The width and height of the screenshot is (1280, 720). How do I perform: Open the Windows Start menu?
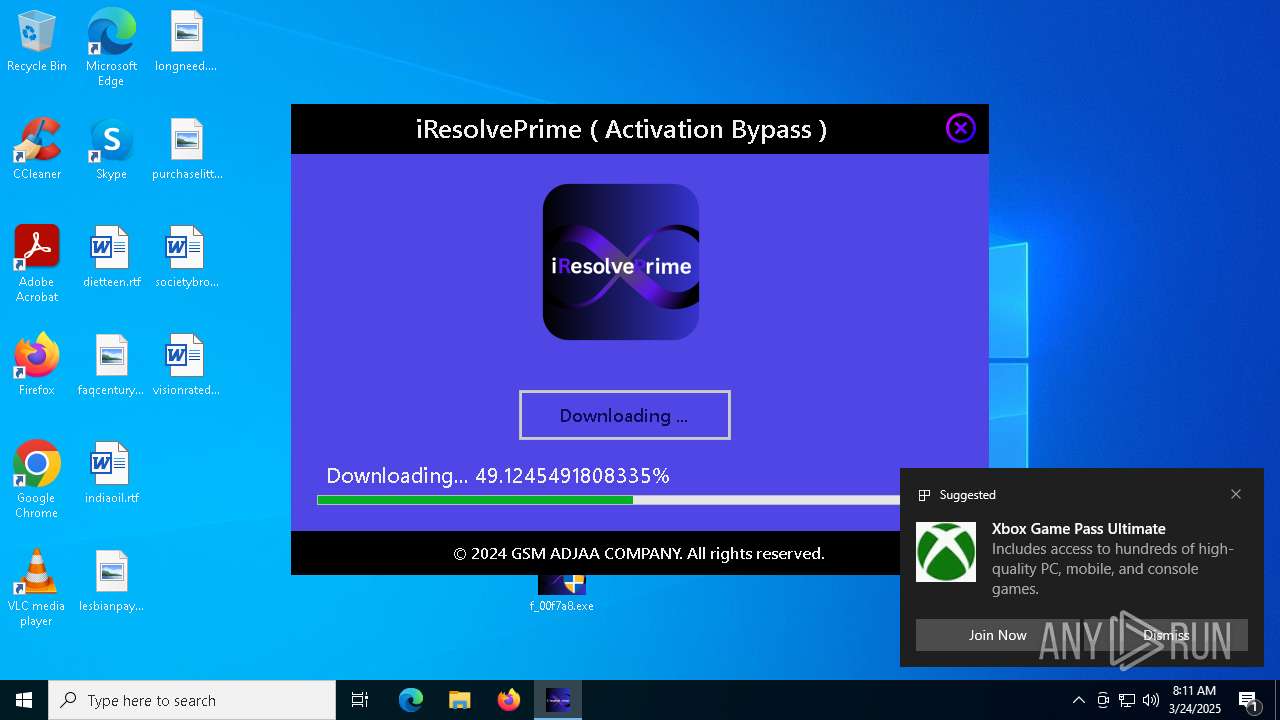click(x=24, y=700)
